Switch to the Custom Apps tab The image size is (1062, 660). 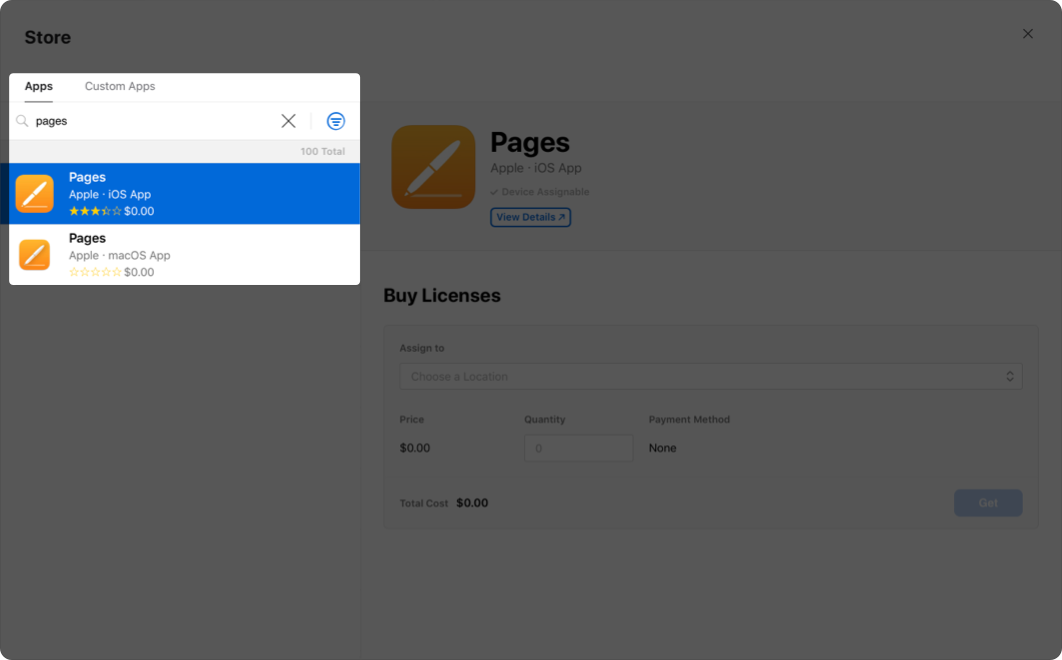[x=120, y=87]
